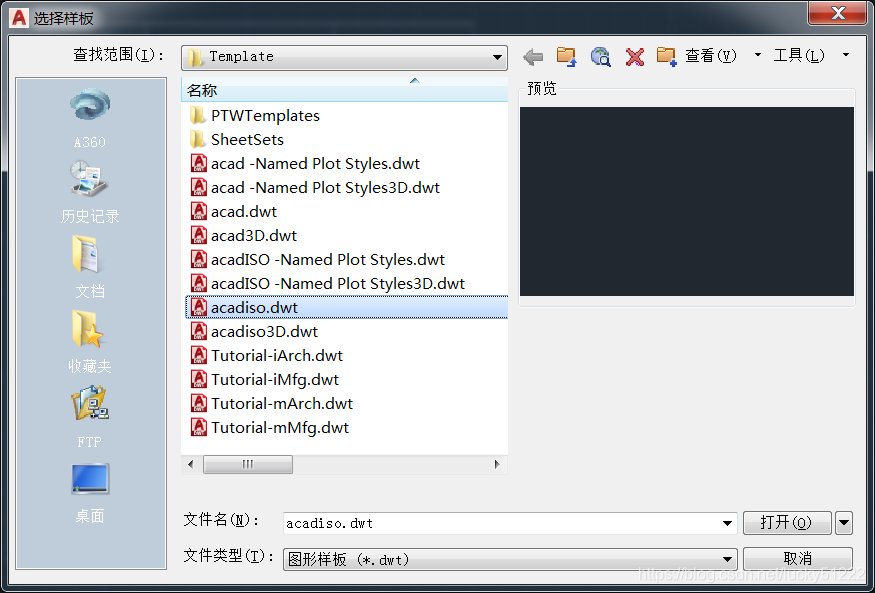The image size is (875, 593).
Task: Open the 桌面 desktop location
Action: point(90,493)
